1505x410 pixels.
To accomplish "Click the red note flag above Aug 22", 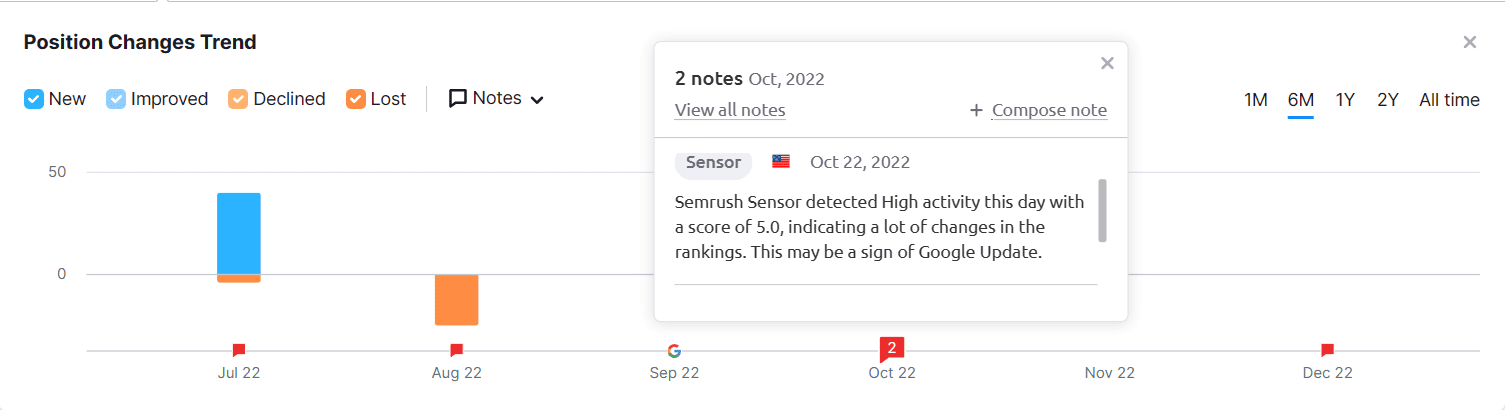I will click(456, 350).
